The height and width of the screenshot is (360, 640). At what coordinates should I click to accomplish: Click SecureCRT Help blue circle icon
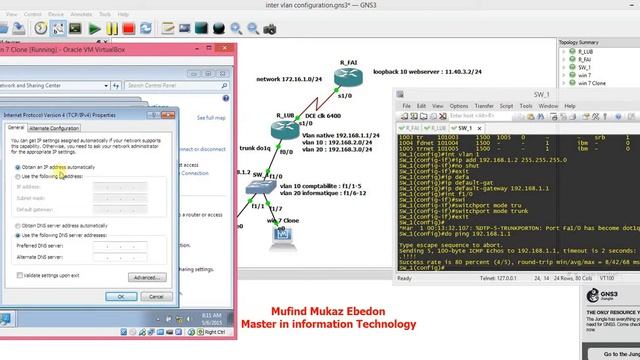pyautogui.click(x=618, y=117)
